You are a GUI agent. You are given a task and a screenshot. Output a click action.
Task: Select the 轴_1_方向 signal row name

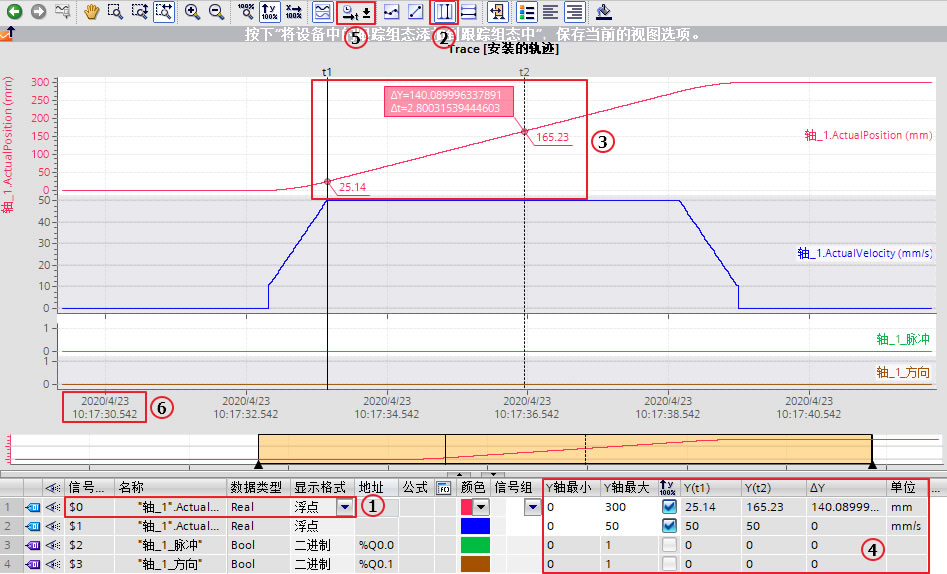[170, 564]
